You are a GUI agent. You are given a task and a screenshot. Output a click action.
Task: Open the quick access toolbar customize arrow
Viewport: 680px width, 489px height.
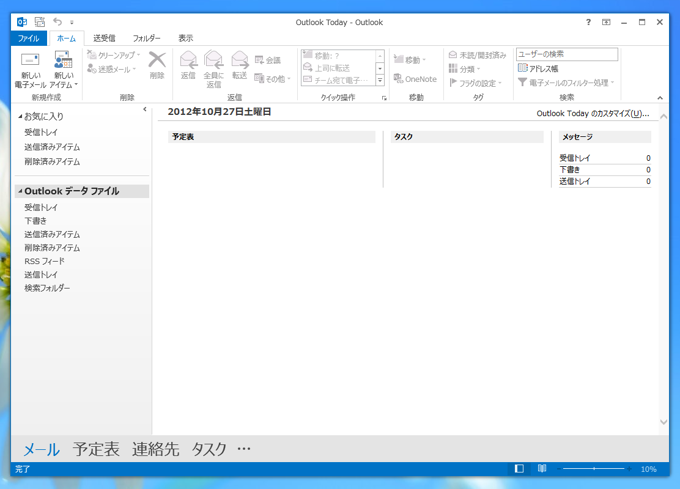pos(72,22)
